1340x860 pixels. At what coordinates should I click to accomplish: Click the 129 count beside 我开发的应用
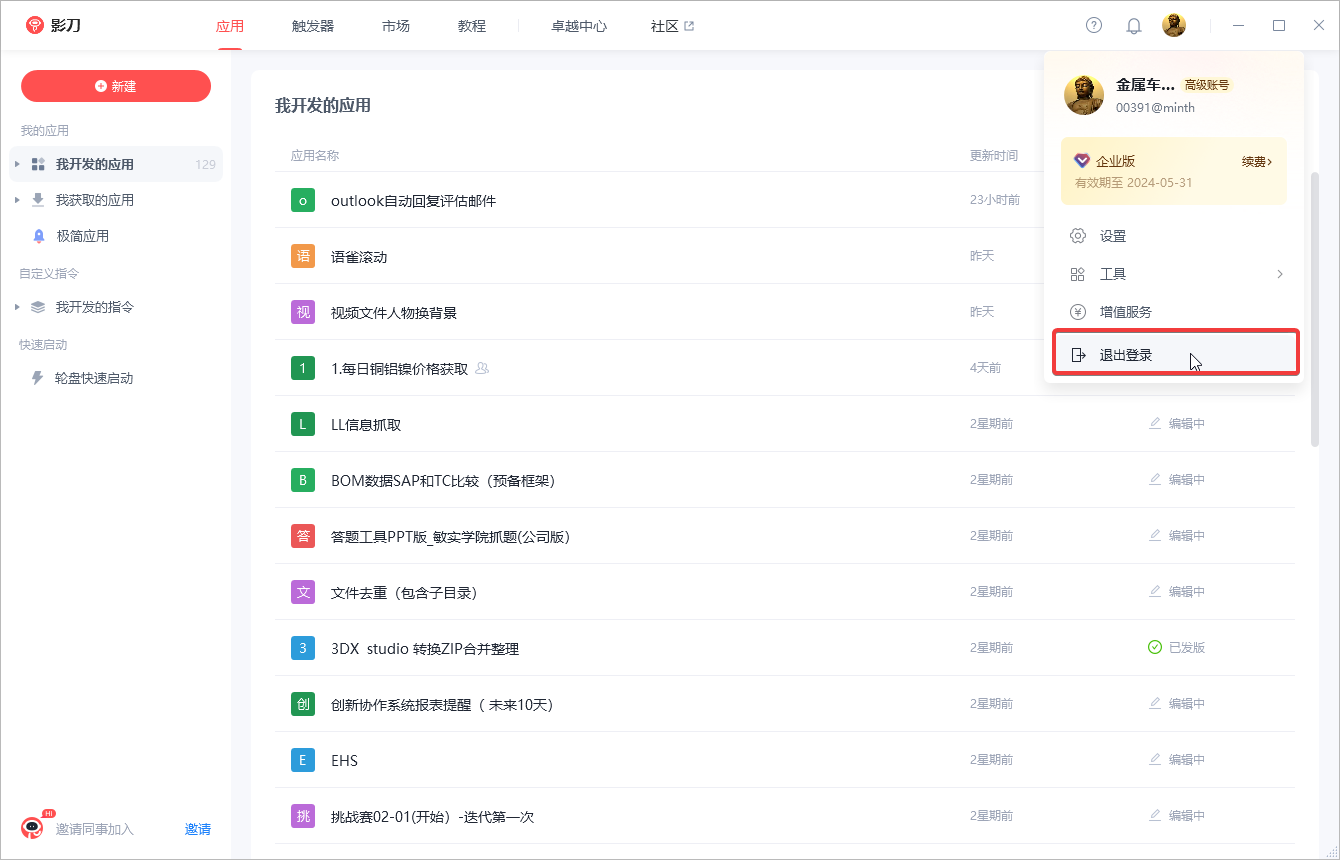pyautogui.click(x=205, y=165)
